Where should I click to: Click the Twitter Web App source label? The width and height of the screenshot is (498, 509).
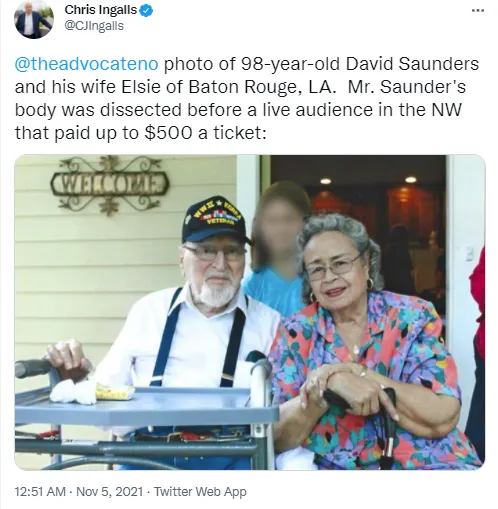(200, 491)
